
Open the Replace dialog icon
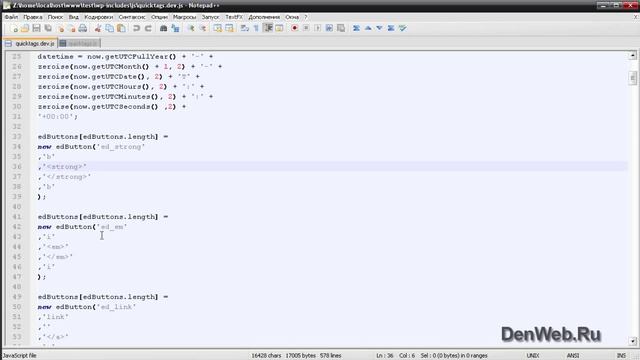pyautogui.click(x=176, y=28)
